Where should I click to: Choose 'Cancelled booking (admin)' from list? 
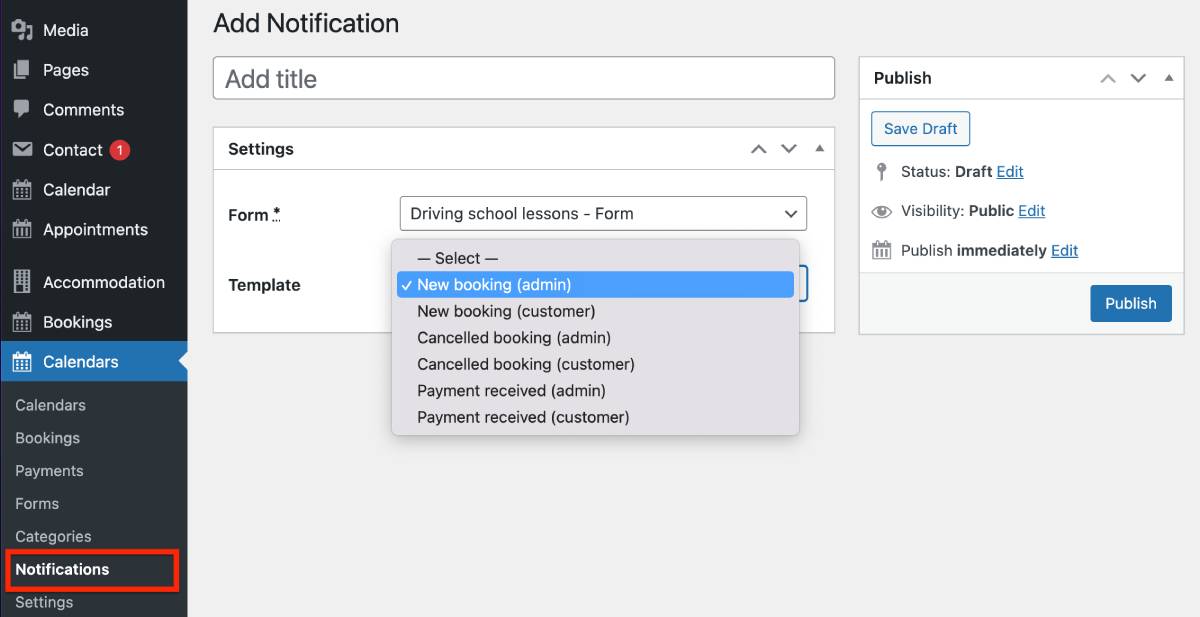coord(514,338)
